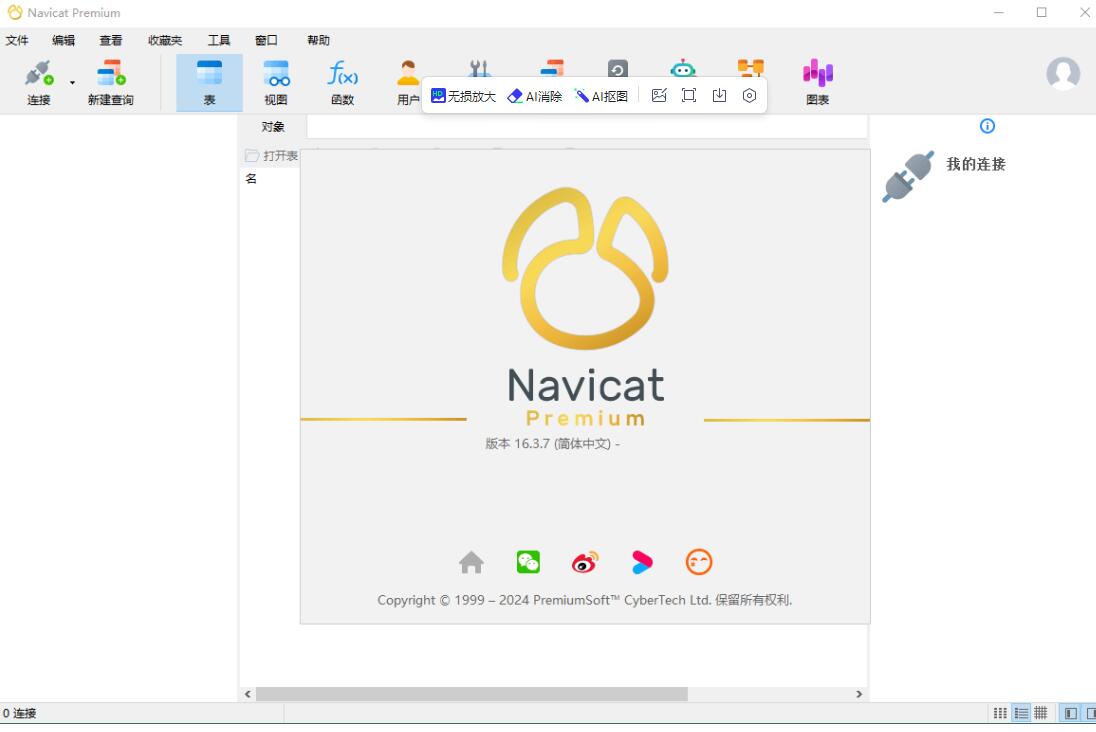Expand the dropdown arrow next to 连接
Screen dimensions: 1096x732
point(71,80)
